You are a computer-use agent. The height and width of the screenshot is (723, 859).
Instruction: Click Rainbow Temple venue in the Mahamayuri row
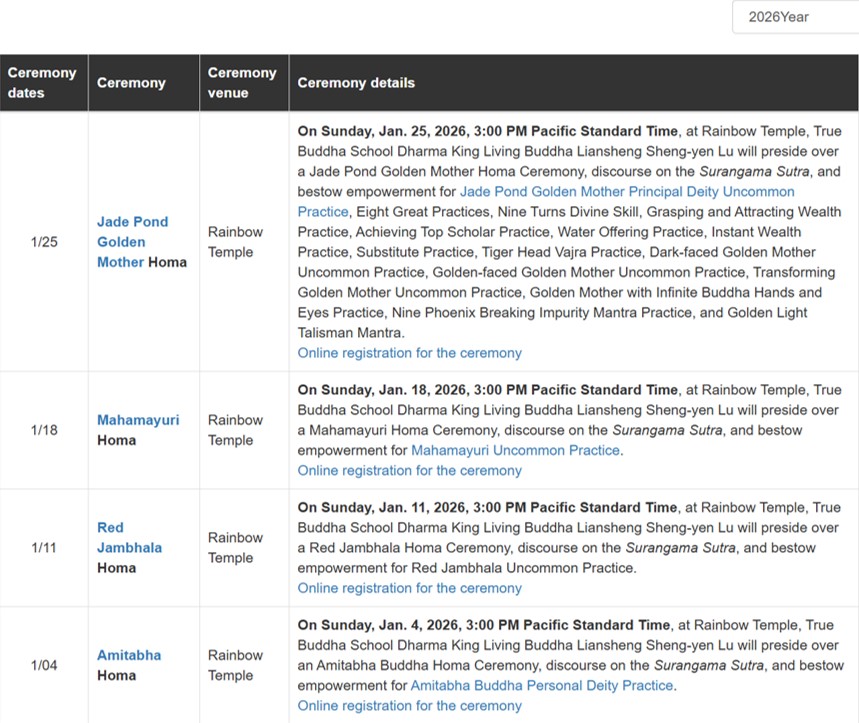[235, 430]
